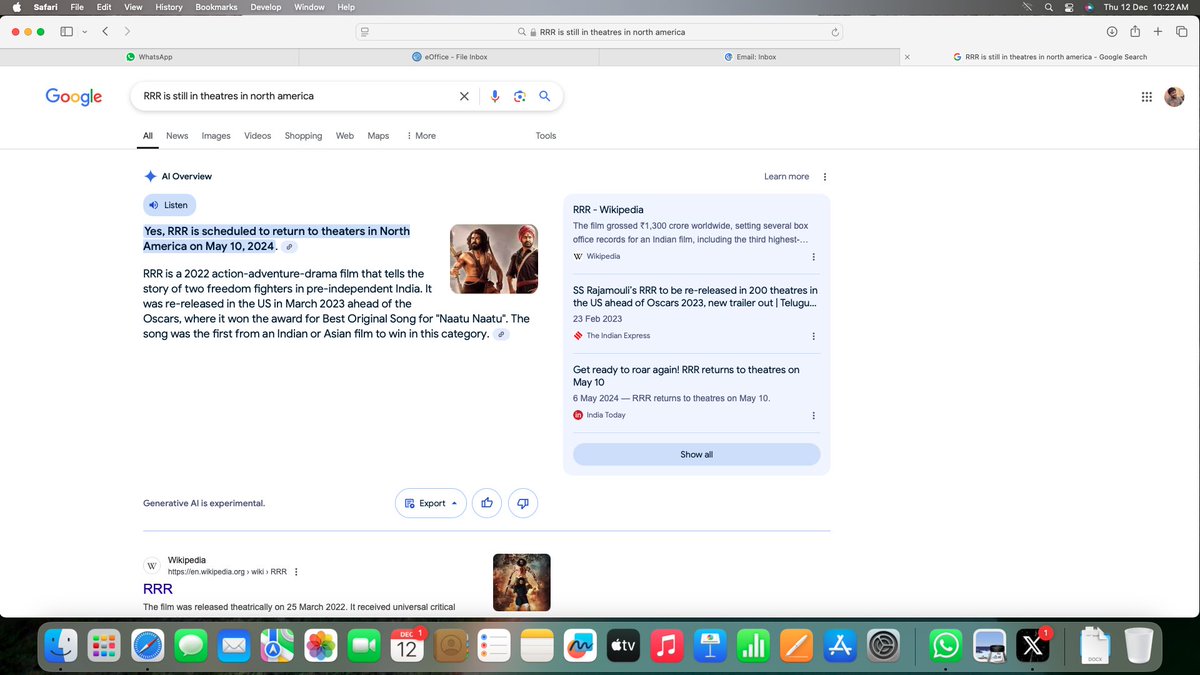
Task: Start voice search with the microphone icon
Action: click(495, 96)
